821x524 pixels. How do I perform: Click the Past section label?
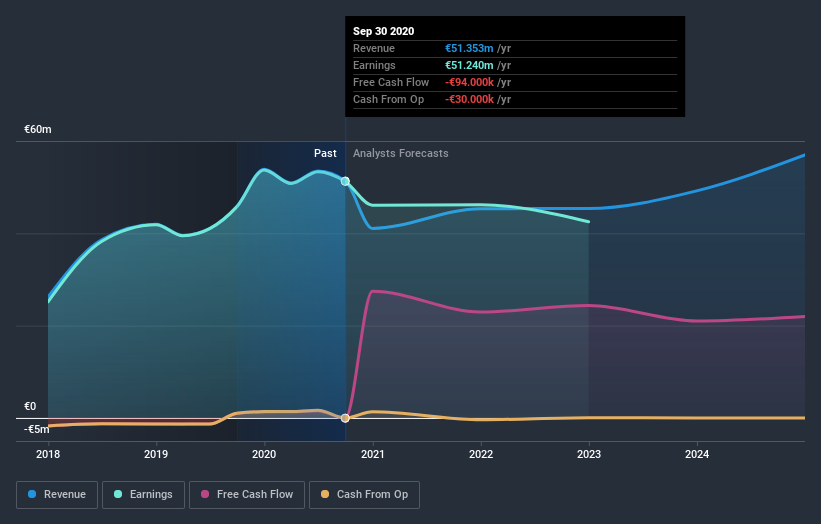[x=325, y=153]
